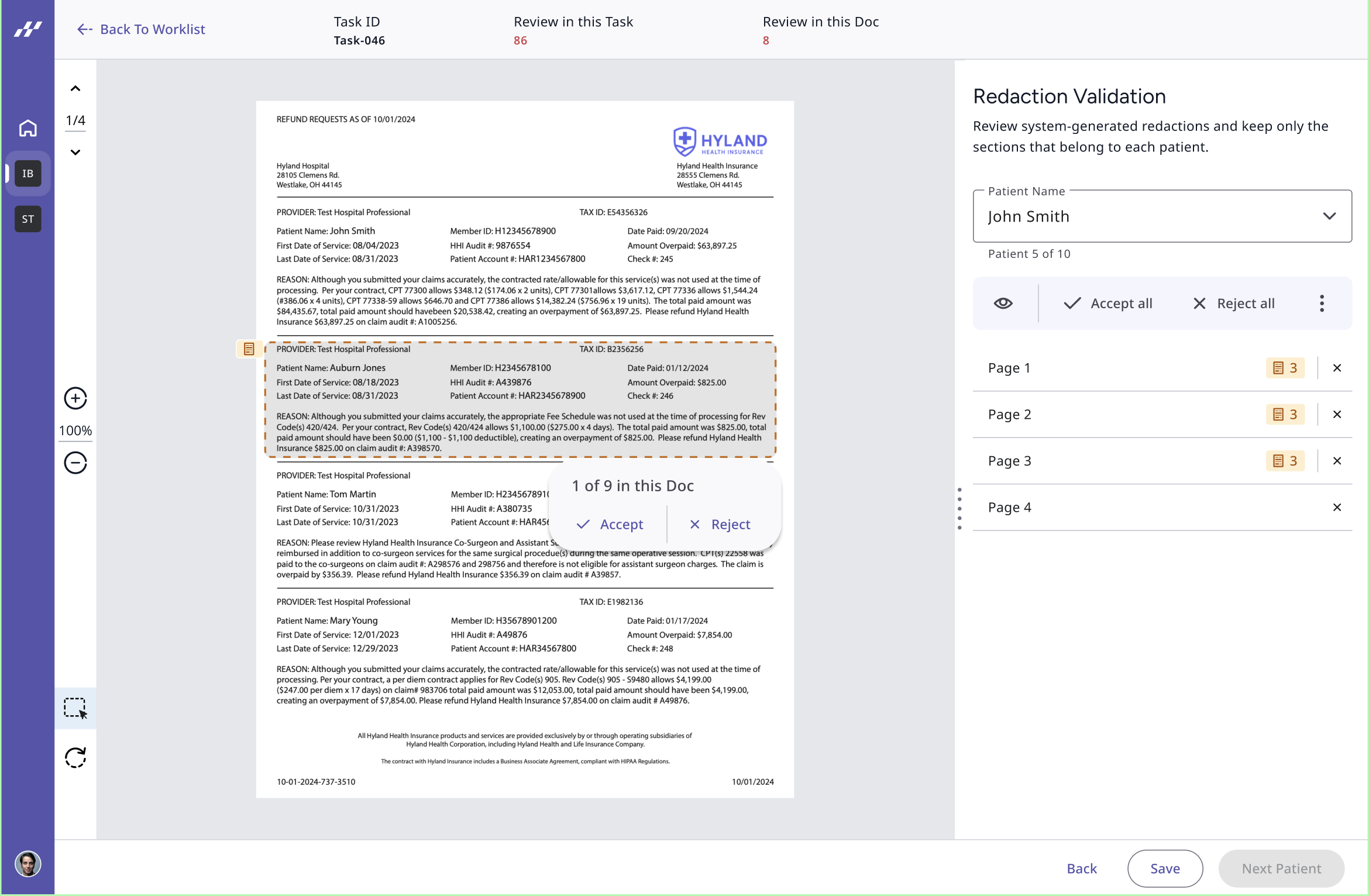Click the Save button
The width and height of the screenshot is (1369, 896).
[x=1164, y=869]
